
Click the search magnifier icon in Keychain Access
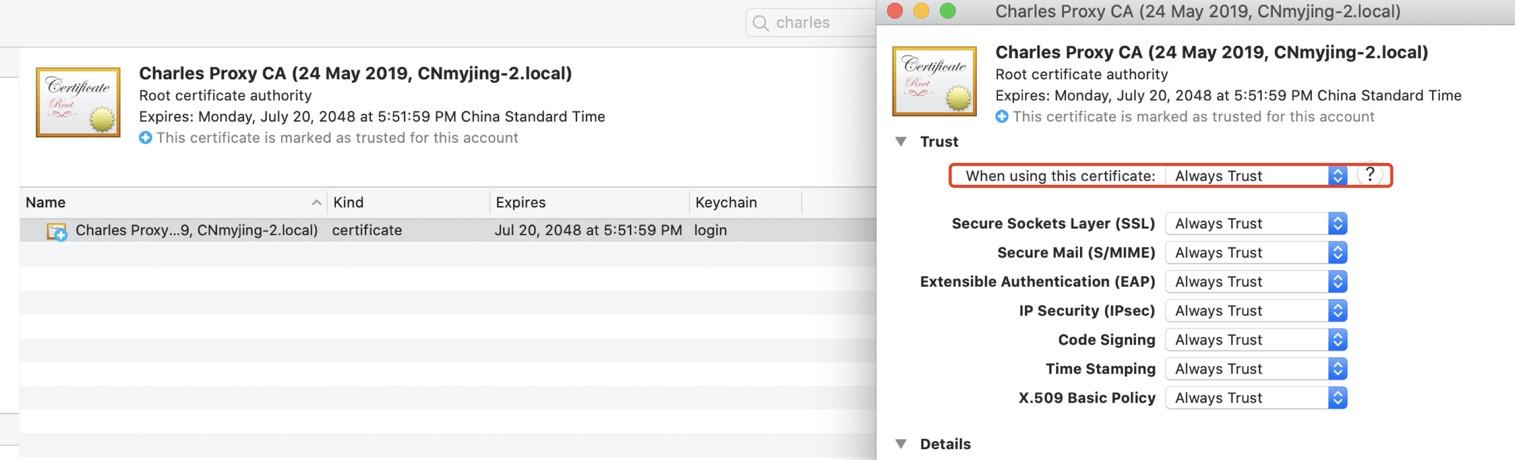(x=761, y=23)
